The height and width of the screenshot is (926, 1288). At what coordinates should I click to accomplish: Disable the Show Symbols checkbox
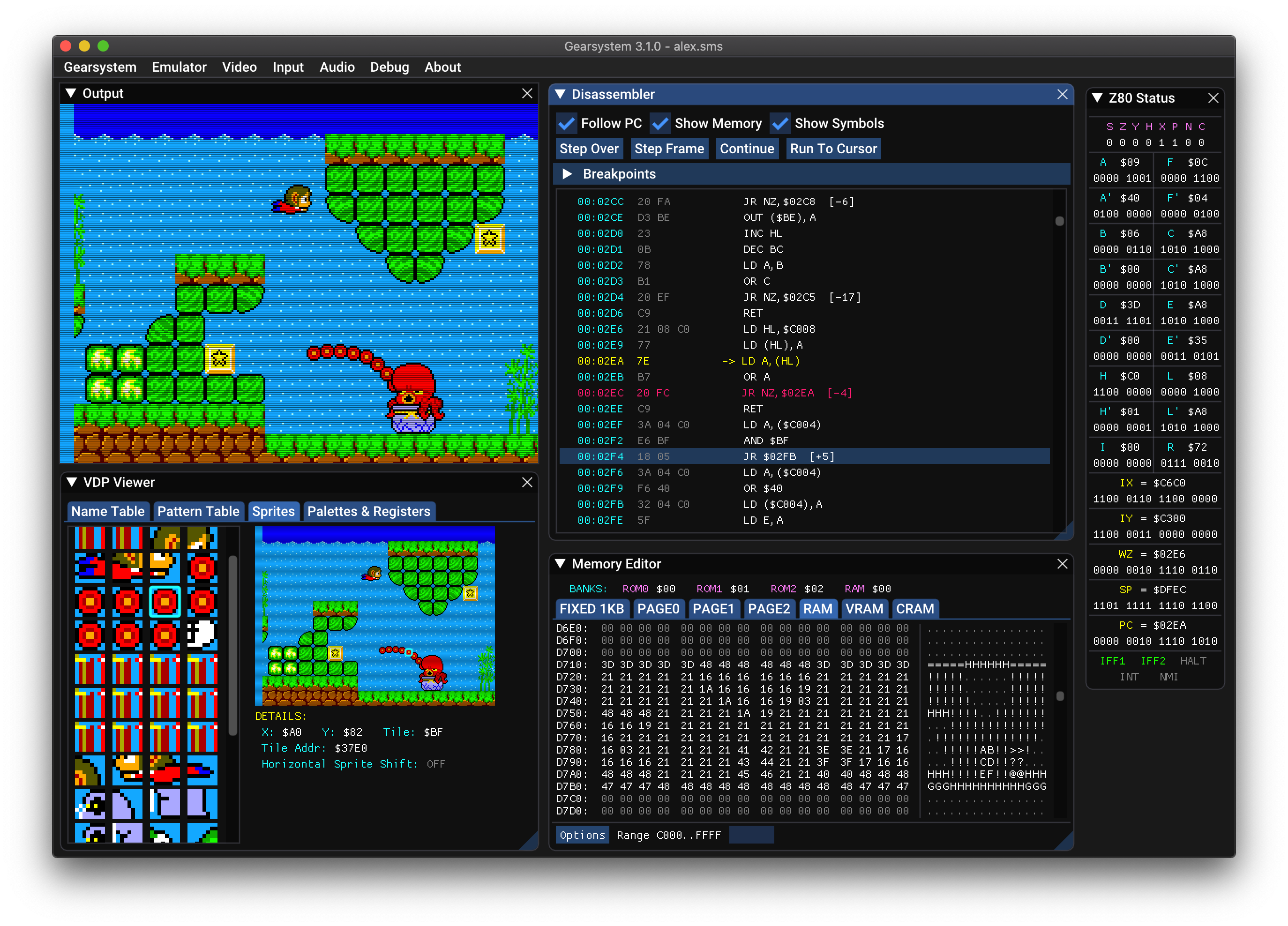click(780, 123)
